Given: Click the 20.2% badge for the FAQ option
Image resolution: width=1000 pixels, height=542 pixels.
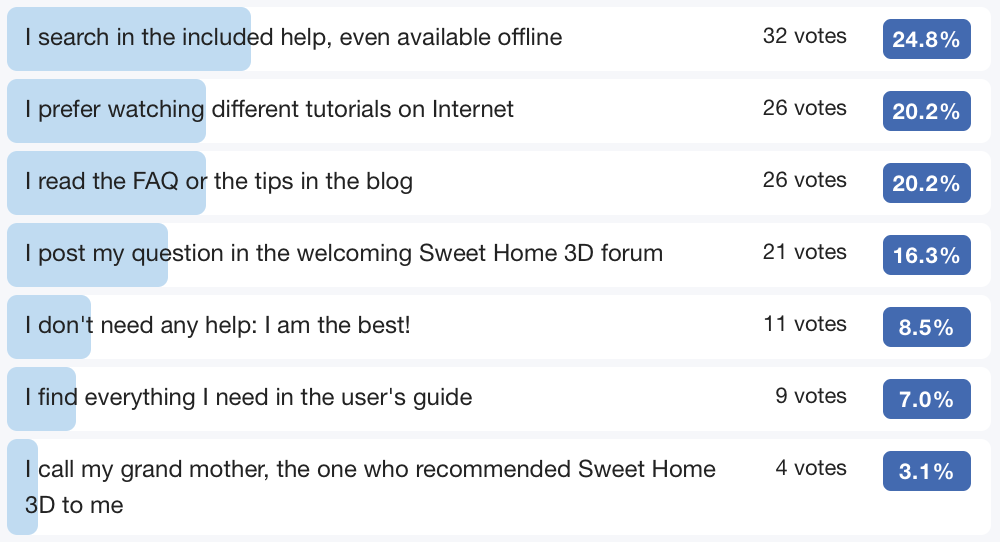Looking at the screenshot, I should click(926, 184).
